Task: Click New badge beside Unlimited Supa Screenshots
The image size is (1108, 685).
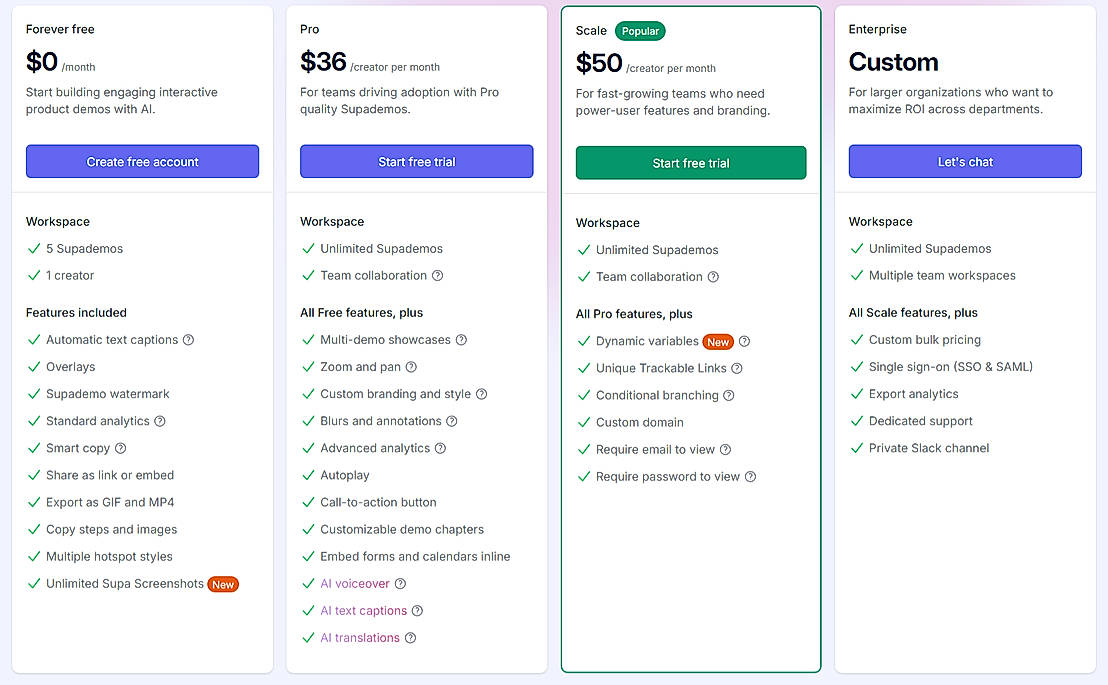Action: tap(223, 584)
